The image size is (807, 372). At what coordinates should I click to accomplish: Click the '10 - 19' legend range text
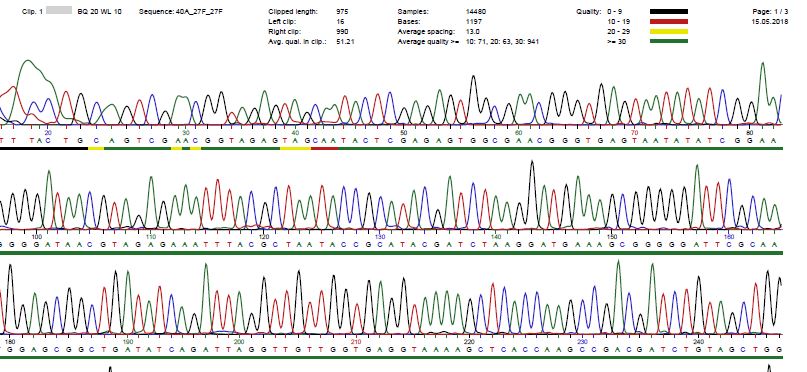(618, 22)
